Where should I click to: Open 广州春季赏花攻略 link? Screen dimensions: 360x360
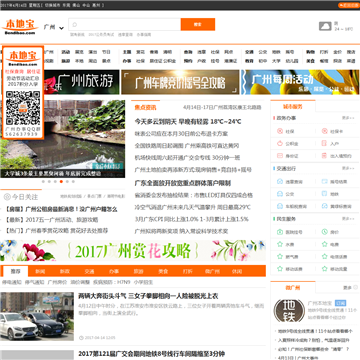click(x=67, y=230)
